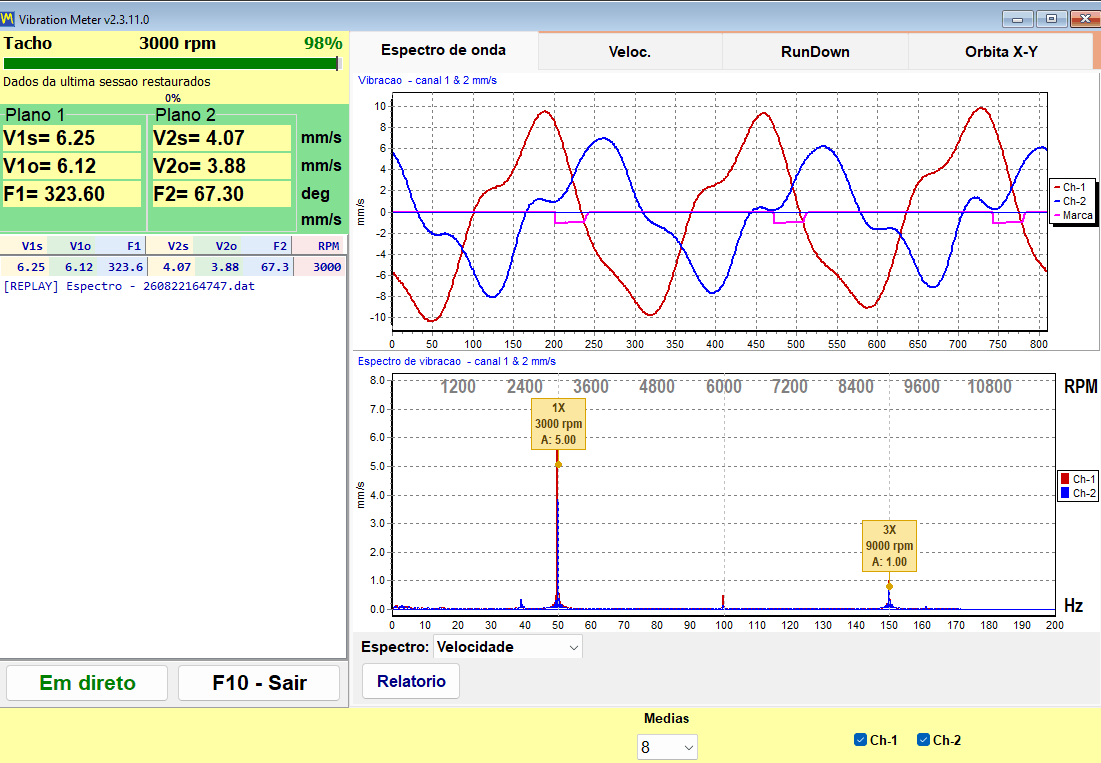This screenshot has height=763, width=1101.
Task: Click the 1X 3000 rpm peak label
Action: click(x=558, y=424)
